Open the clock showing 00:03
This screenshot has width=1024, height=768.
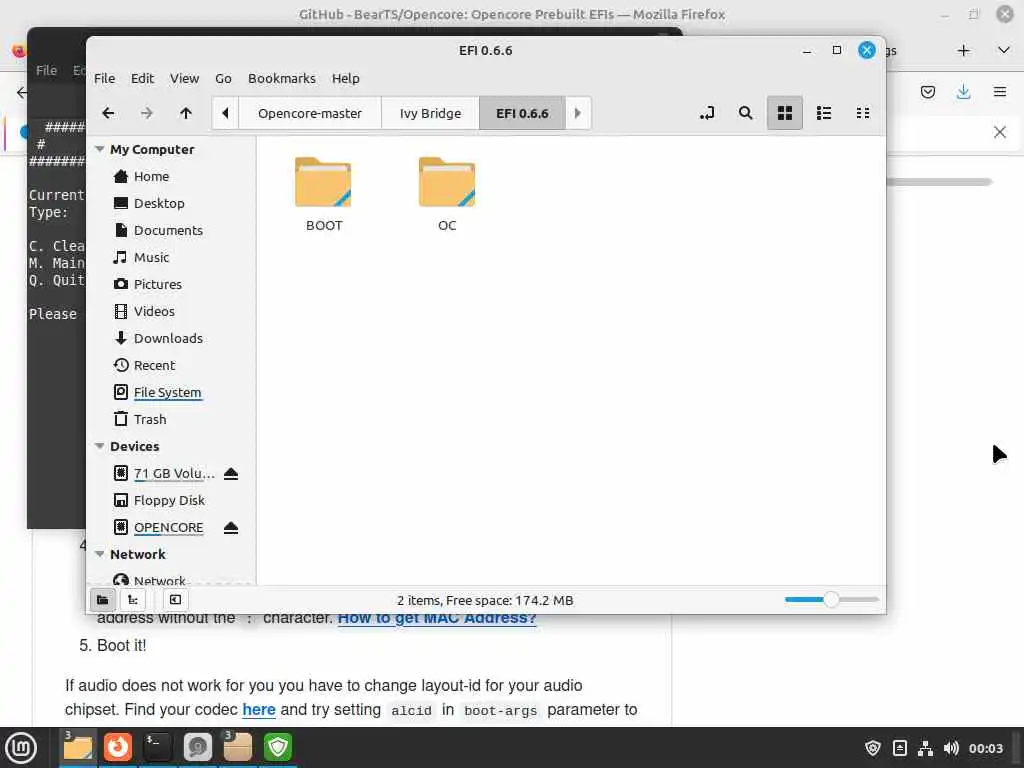[985, 748]
